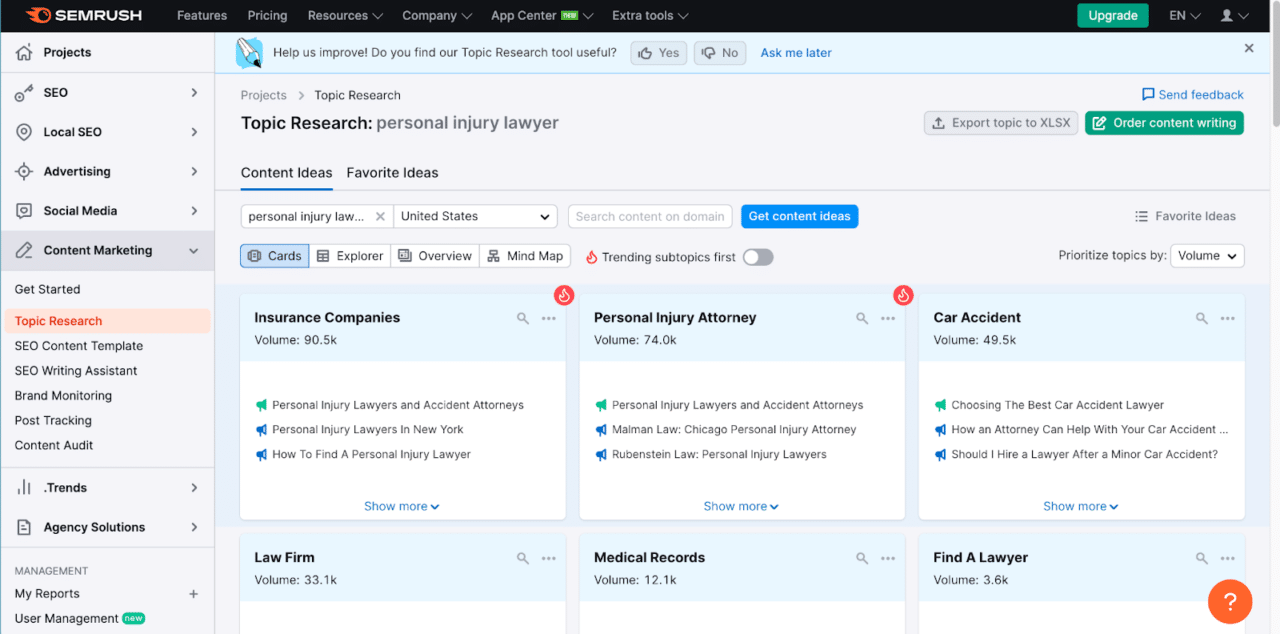The width and height of the screenshot is (1280, 634).
Task: Click the Social Media icon in sidebar
Action: click(24, 211)
